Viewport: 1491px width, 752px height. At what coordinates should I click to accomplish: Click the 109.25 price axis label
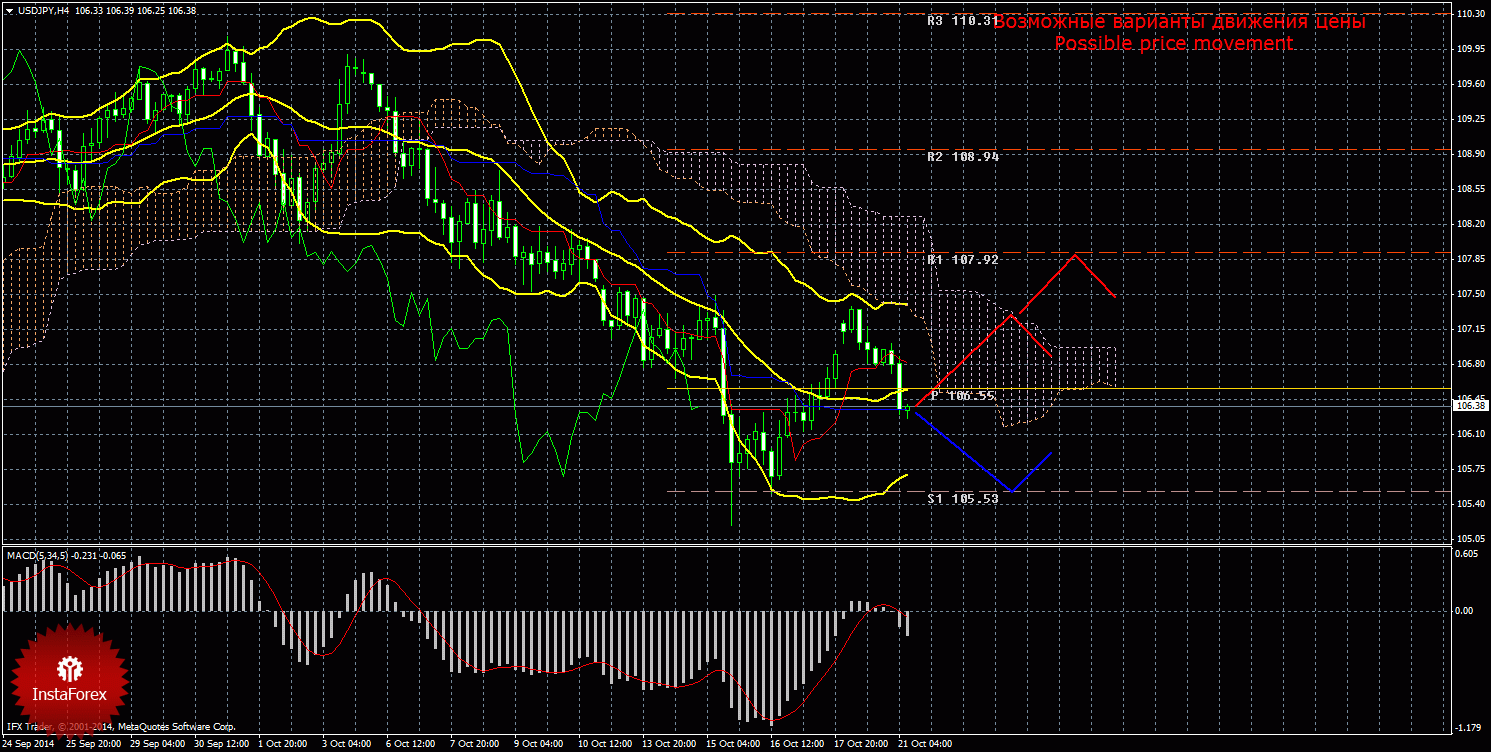1470,119
